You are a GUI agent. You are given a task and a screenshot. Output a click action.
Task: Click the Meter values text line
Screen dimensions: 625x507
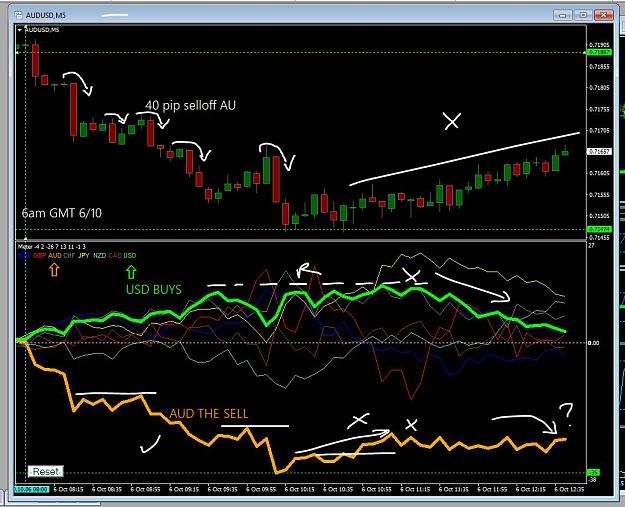(52, 247)
